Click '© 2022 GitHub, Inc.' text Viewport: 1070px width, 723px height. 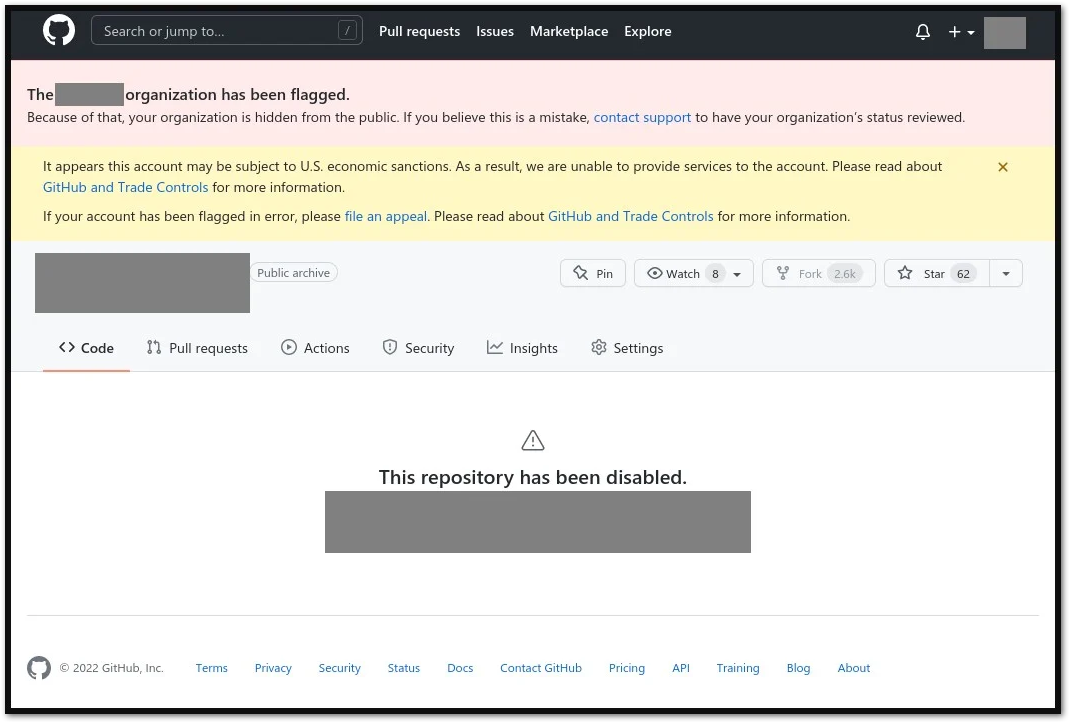[112, 668]
